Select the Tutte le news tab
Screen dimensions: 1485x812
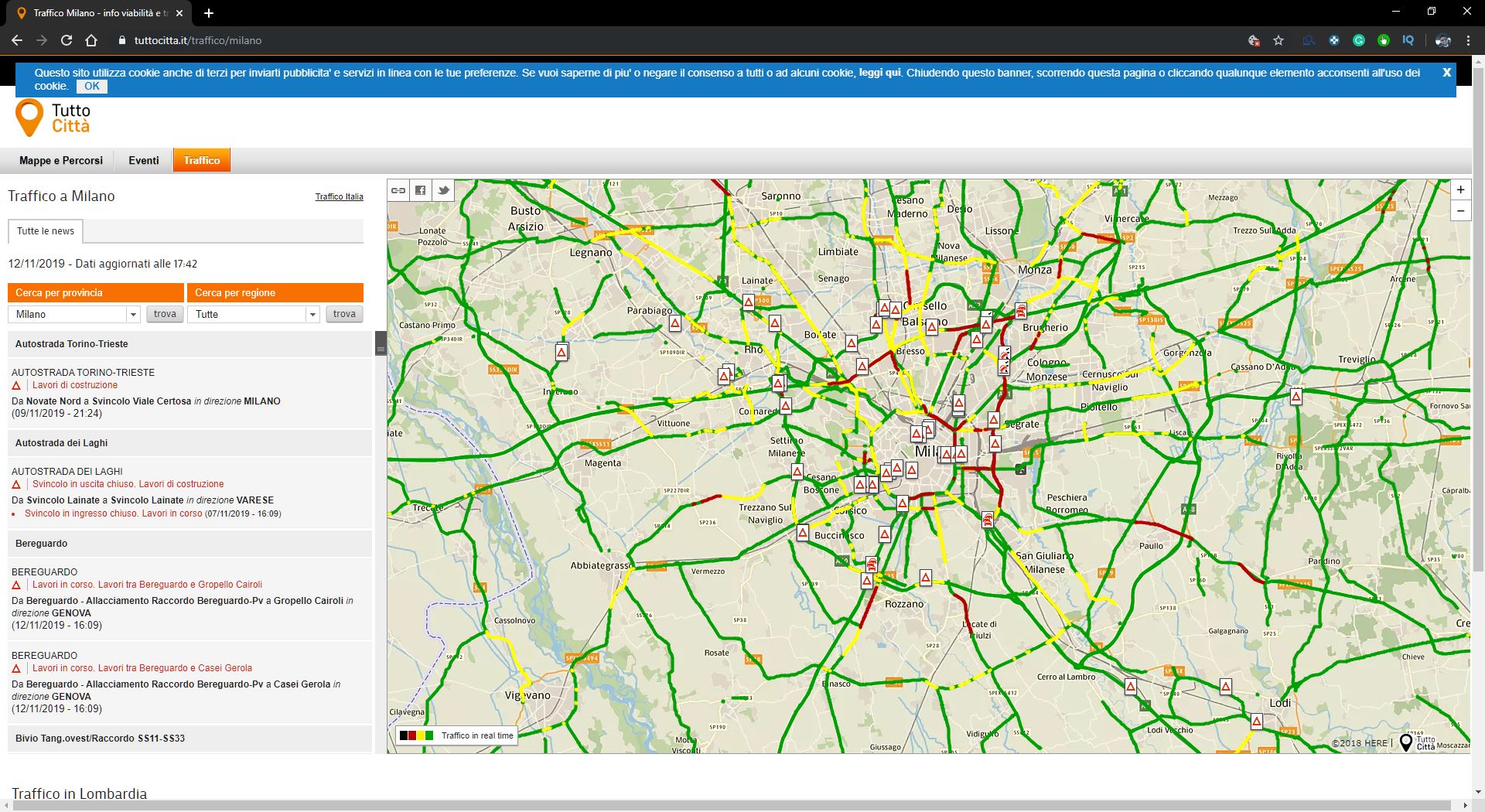[46, 230]
